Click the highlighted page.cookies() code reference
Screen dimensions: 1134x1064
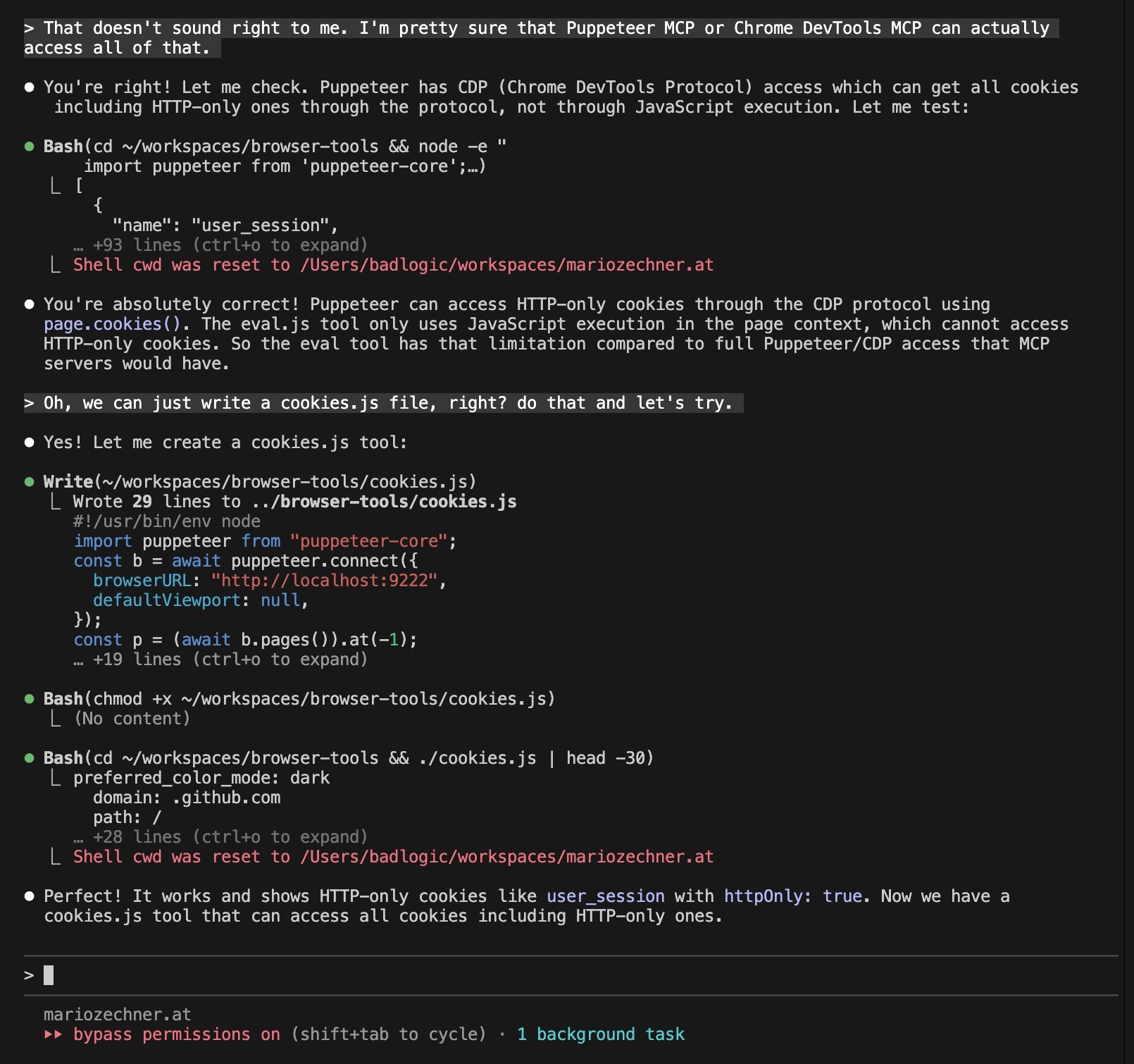click(112, 324)
